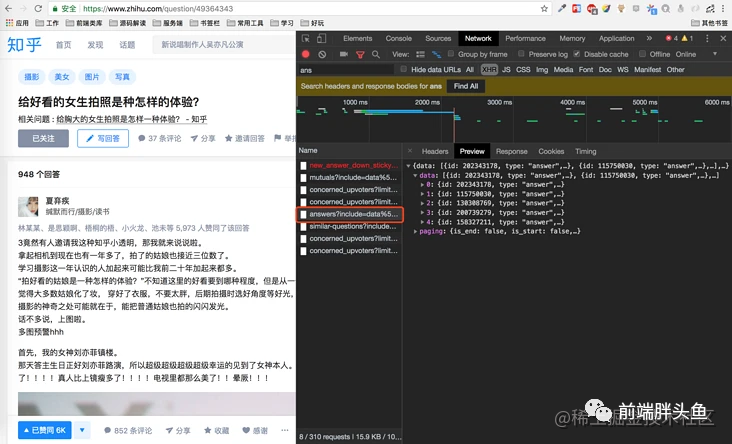The width and height of the screenshot is (732, 444).
Task: Click the comment icon for 852 条评论
Action: 107,430
